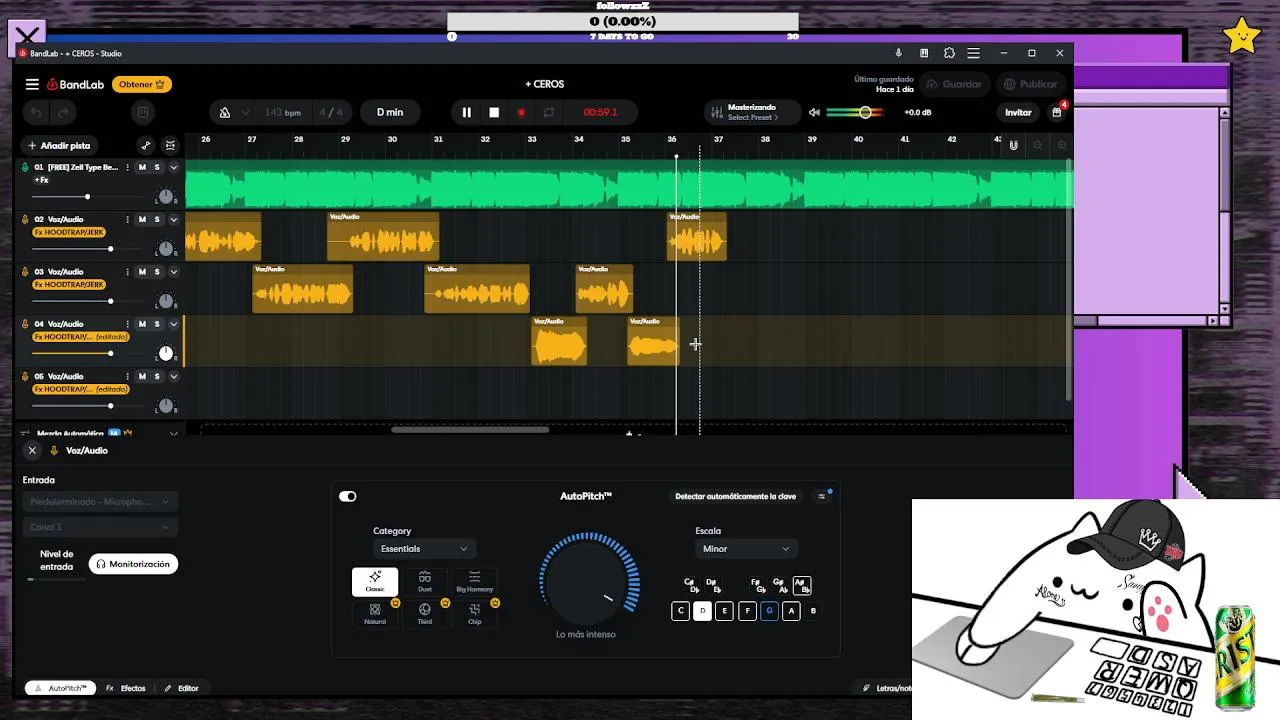Toggle the A#/Bb note key
The height and width of the screenshot is (720, 1280).
click(x=801, y=585)
